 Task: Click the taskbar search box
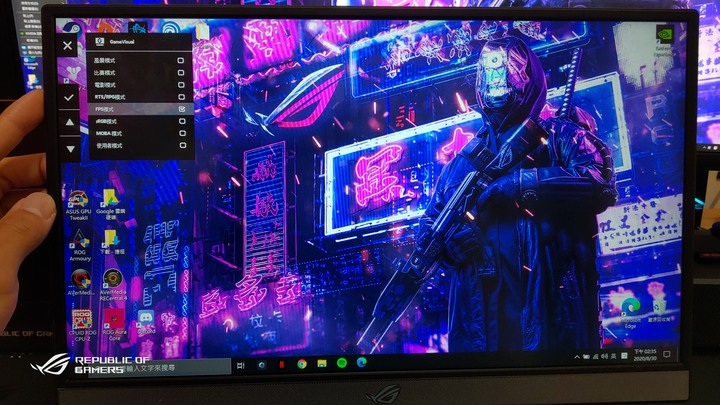158,367
